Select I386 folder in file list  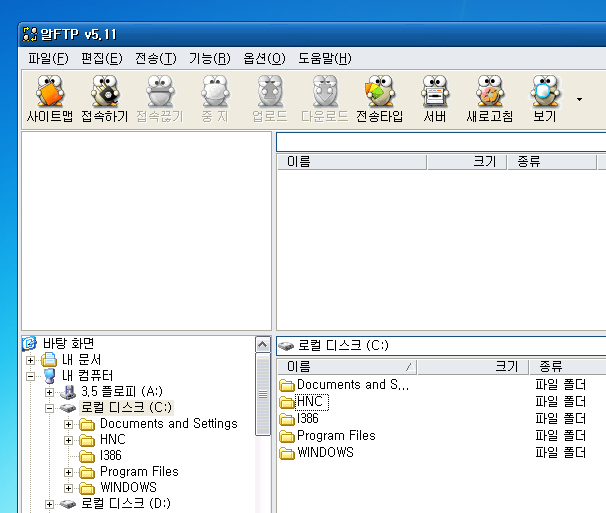point(308,418)
